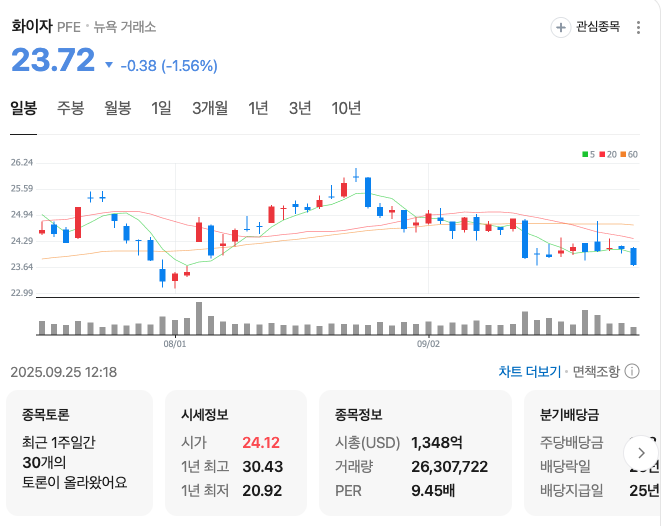Open the 차트 더보기 link
The image size is (663, 526).
[529, 372]
